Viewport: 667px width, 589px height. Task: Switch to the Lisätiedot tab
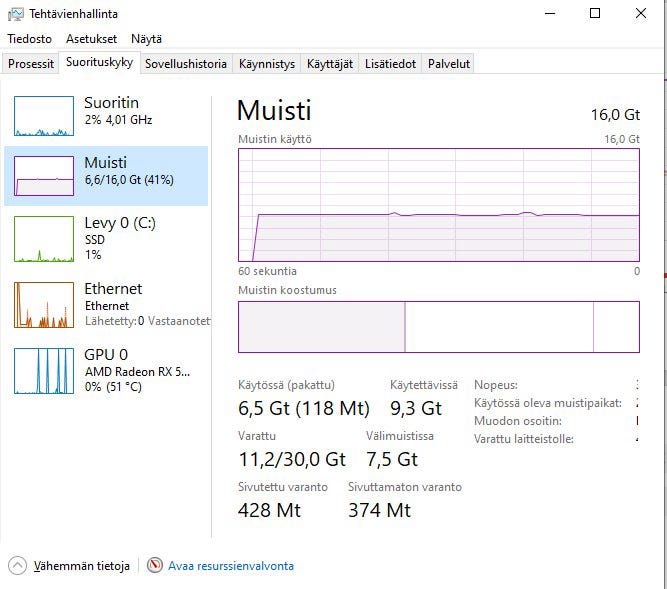pos(390,64)
